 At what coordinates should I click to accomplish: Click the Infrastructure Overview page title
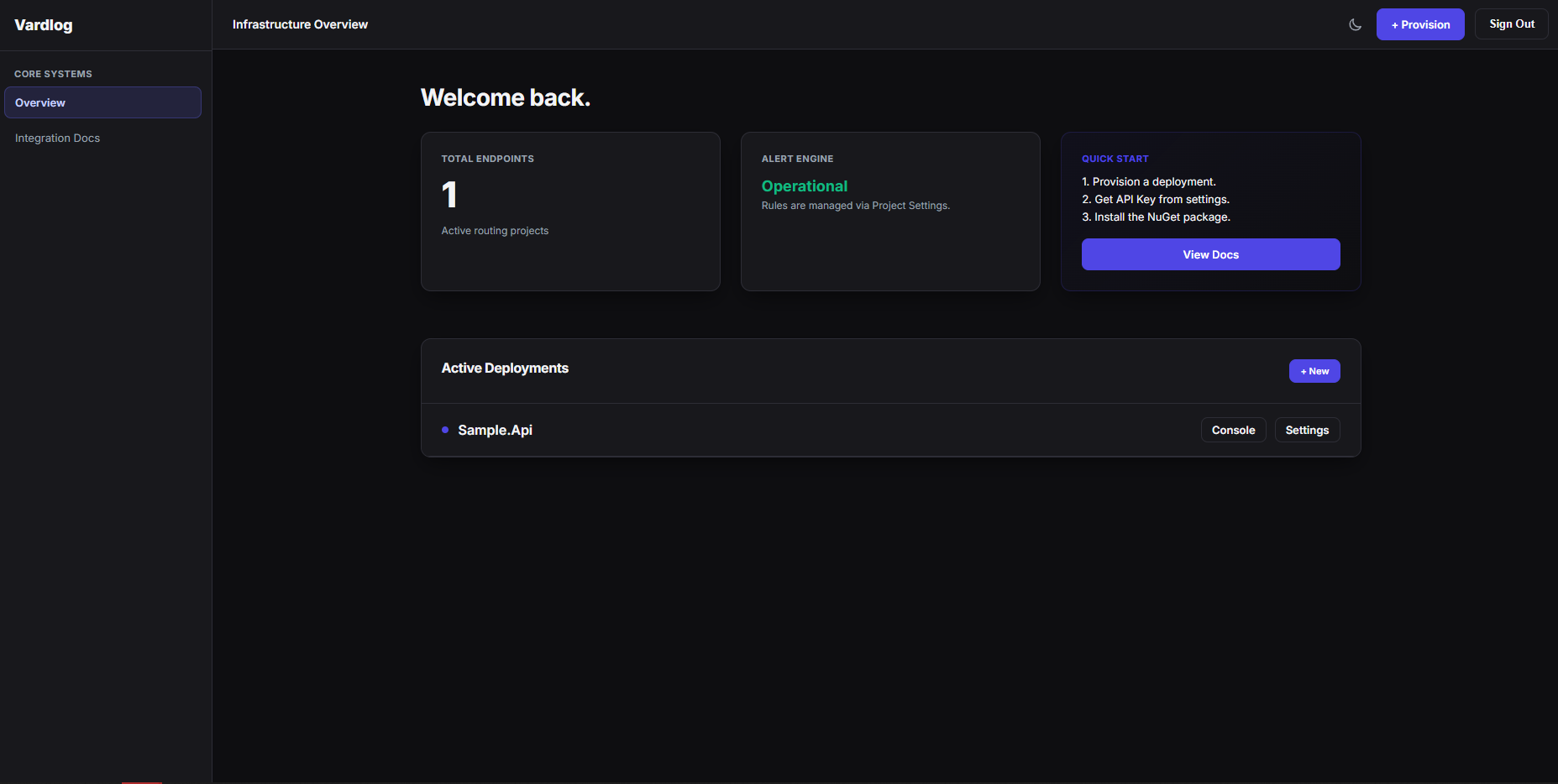[300, 24]
